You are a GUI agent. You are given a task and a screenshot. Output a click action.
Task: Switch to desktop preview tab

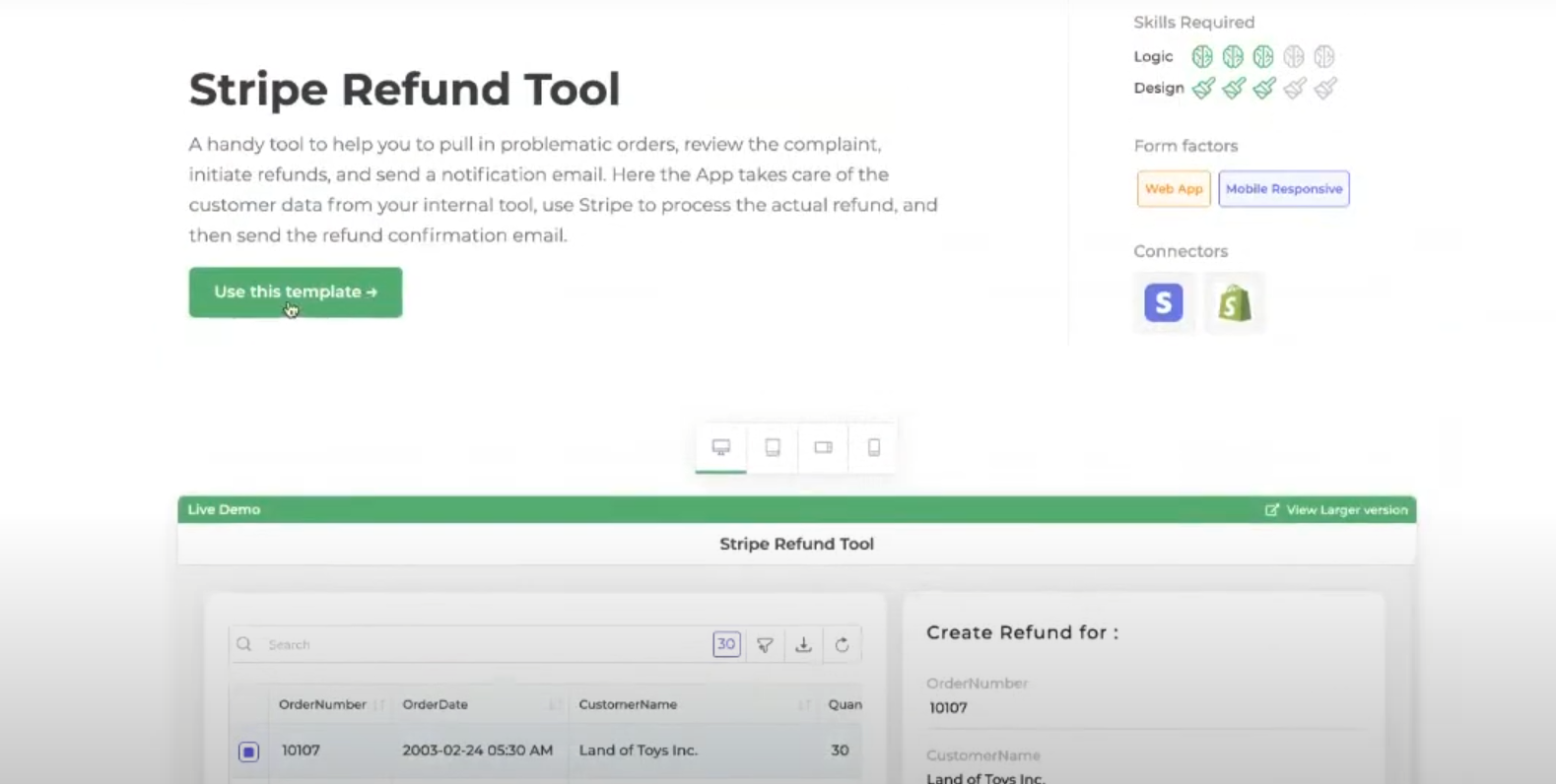[x=721, y=448]
